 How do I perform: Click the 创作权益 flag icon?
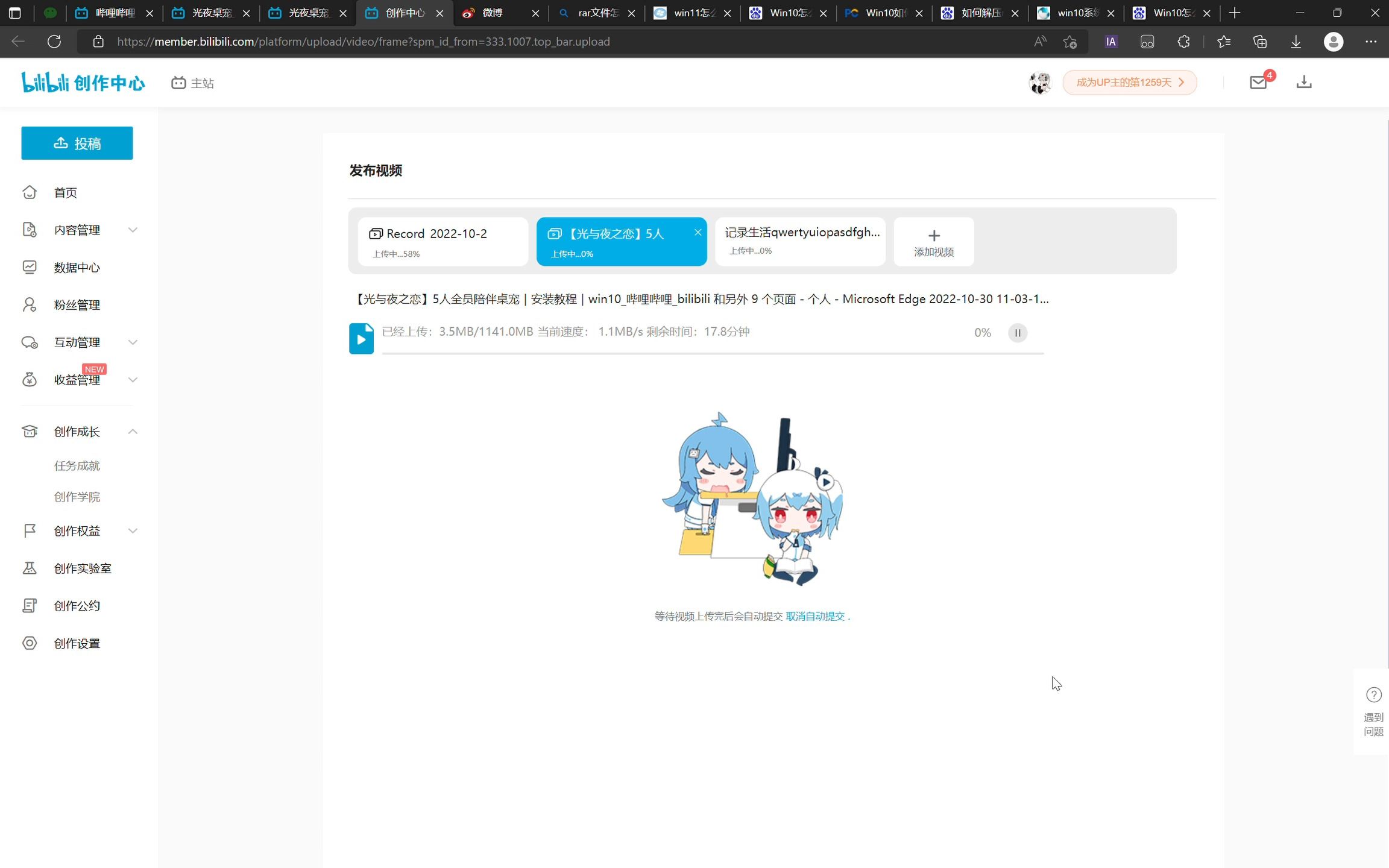click(30, 530)
